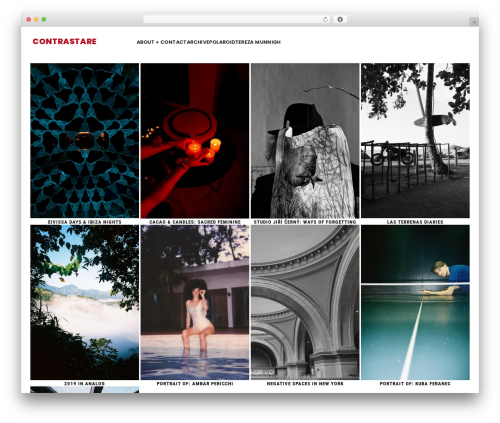Image resolution: width=500 pixels, height=423 pixels.
Task: Open the Polaroid menu item
Action: 222,42
